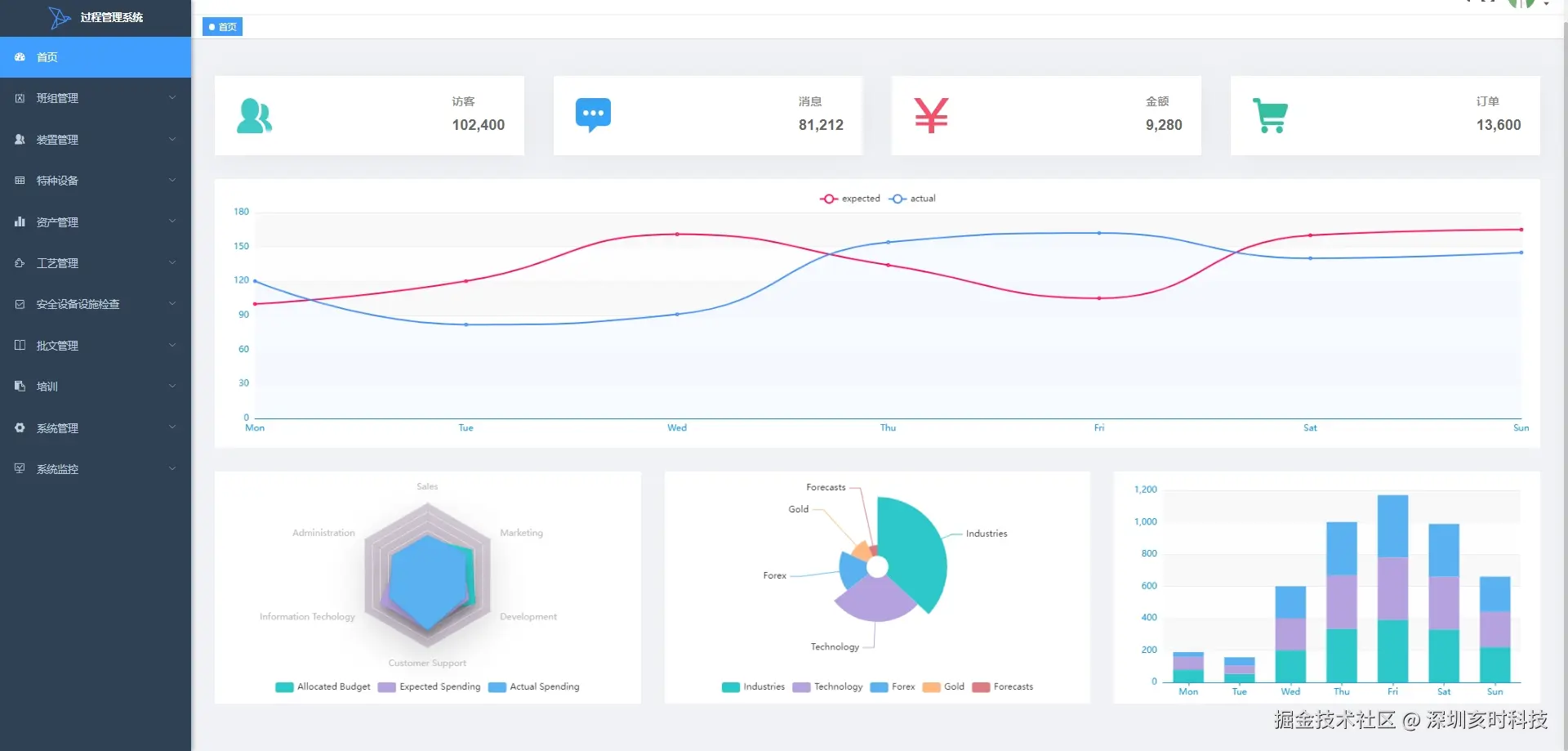
Task: Expand the 特种设备 menu chevron
Action: (x=172, y=181)
